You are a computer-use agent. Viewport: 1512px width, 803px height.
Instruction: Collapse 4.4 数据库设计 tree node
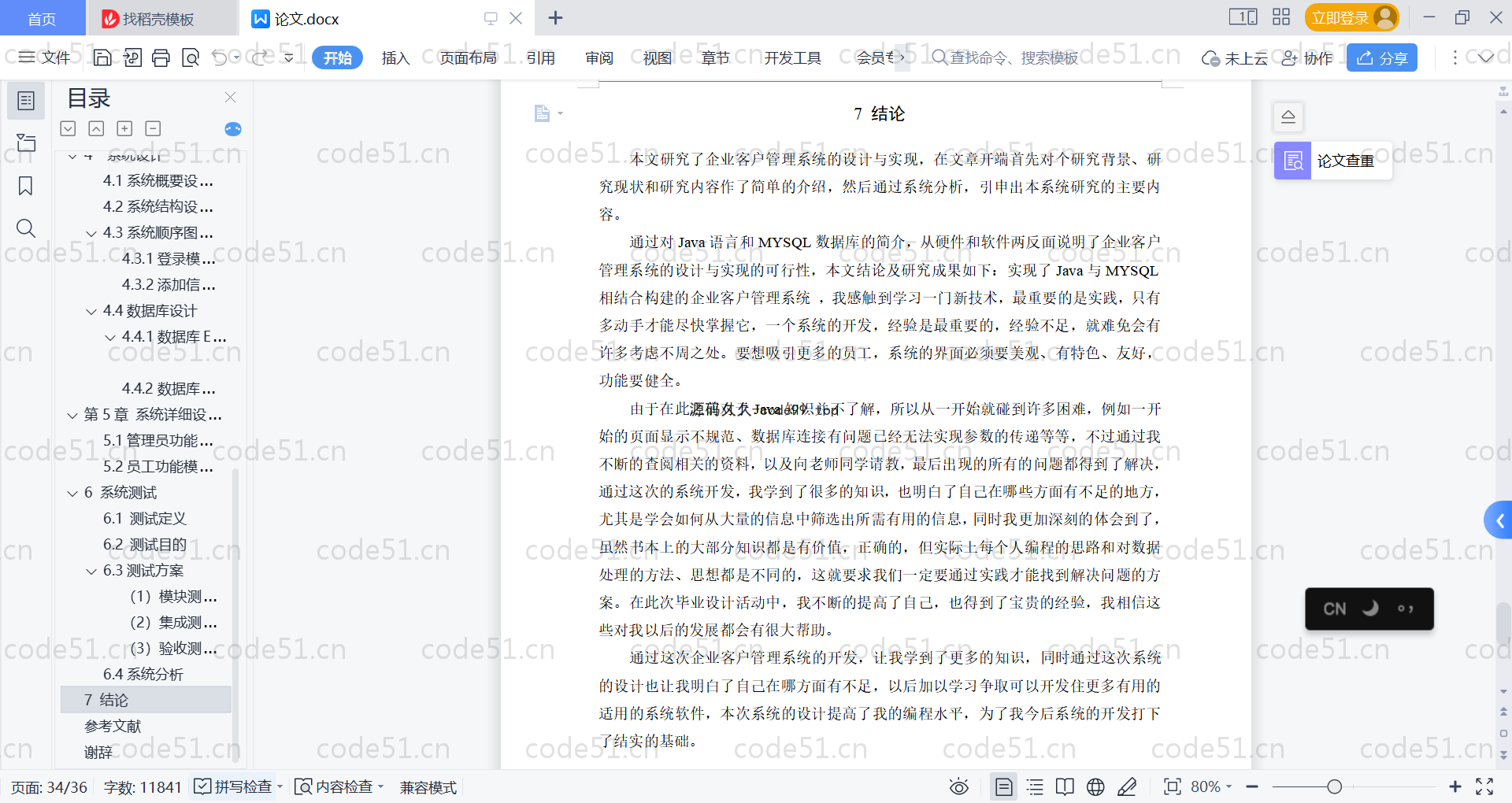click(91, 312)
